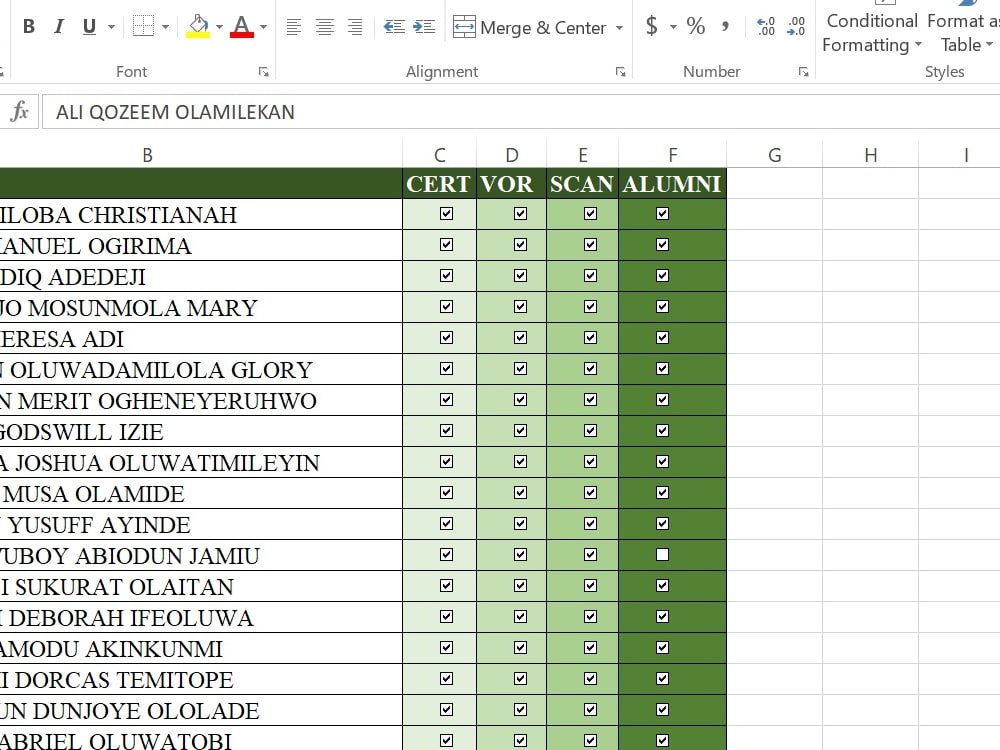
Task: Select the CERT header cell
Action: click(x=439, y=184)
